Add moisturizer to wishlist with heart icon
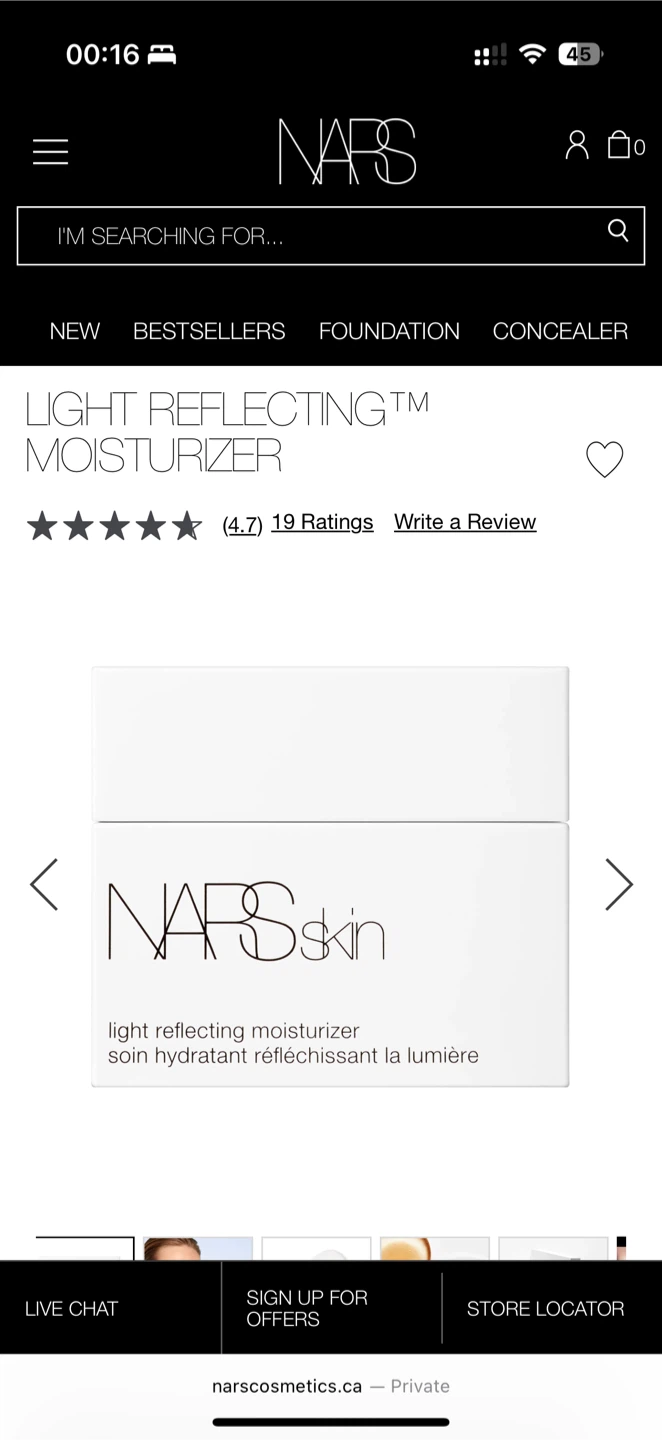The width and height of the screenshot is (662, 1440). [604, 459]
